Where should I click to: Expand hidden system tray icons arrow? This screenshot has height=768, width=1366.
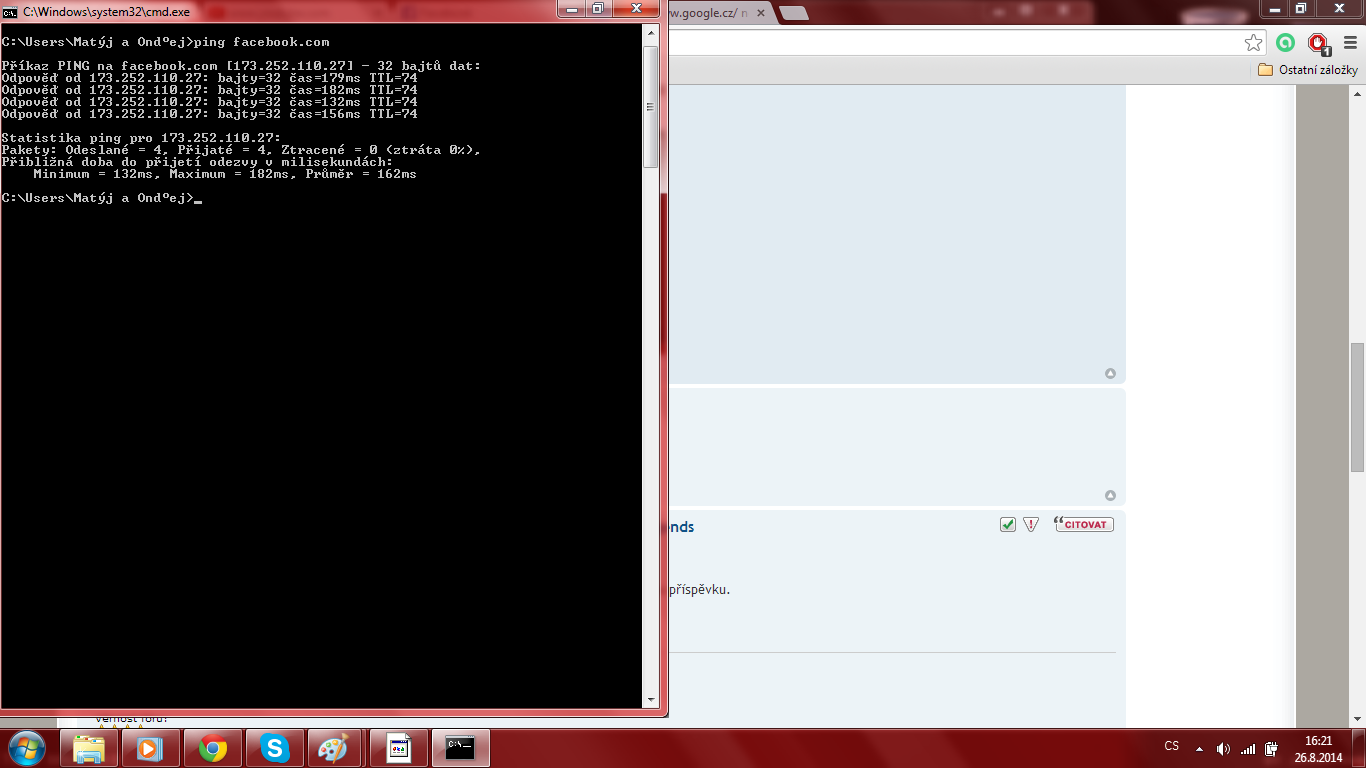click(1199, 748)
